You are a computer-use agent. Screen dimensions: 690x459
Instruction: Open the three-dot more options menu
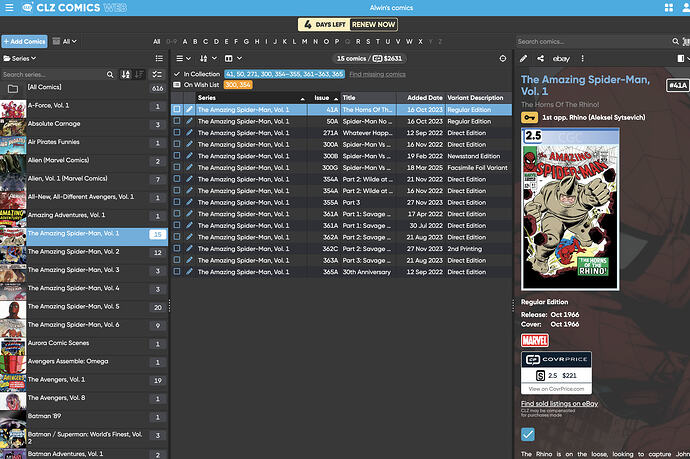click(582, 58)
